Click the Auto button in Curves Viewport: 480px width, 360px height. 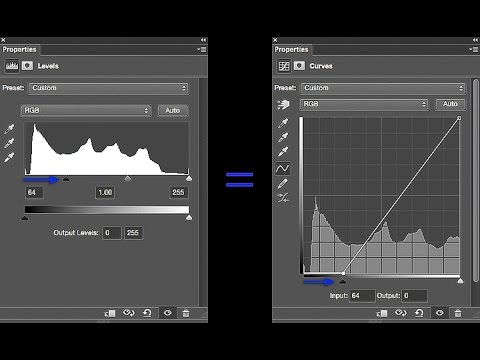pos(450,104)
